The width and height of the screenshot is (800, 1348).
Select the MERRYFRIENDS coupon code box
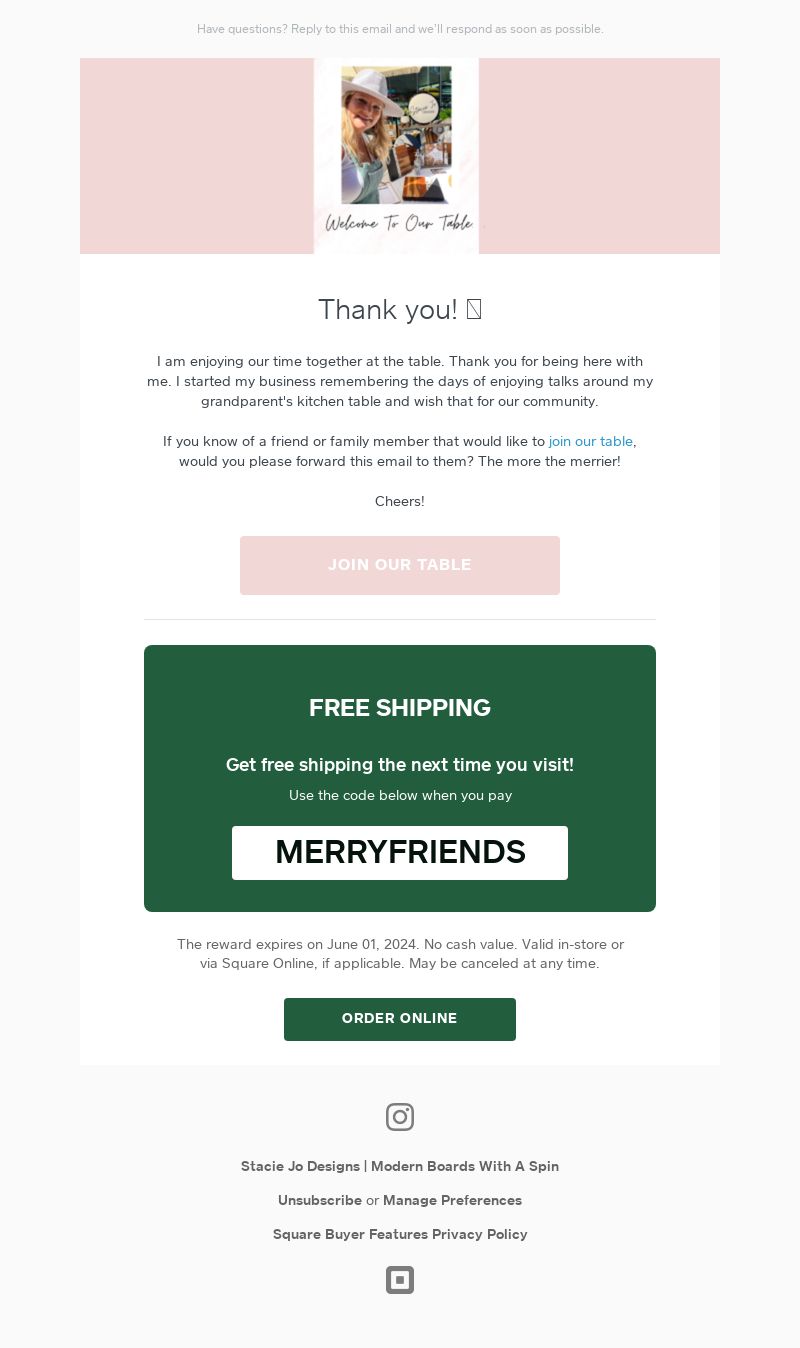400,853
